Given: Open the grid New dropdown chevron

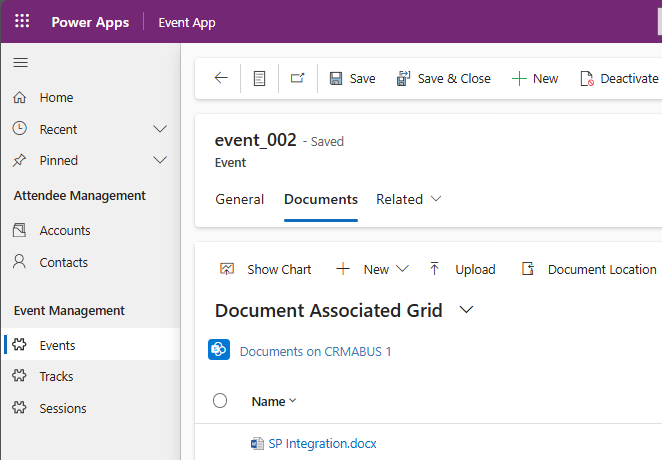Looking at the screenshot, I should 402,268.
